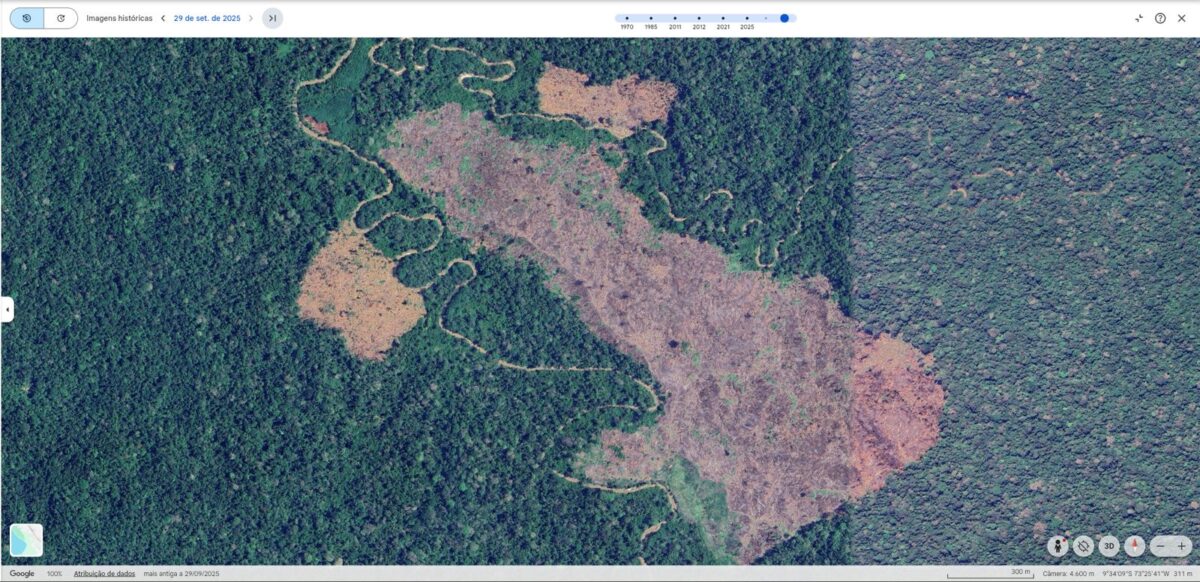The width and height of the screenshot is (1200, 582).
Task: Go to the previous imagery date
Action: (163, 18)
